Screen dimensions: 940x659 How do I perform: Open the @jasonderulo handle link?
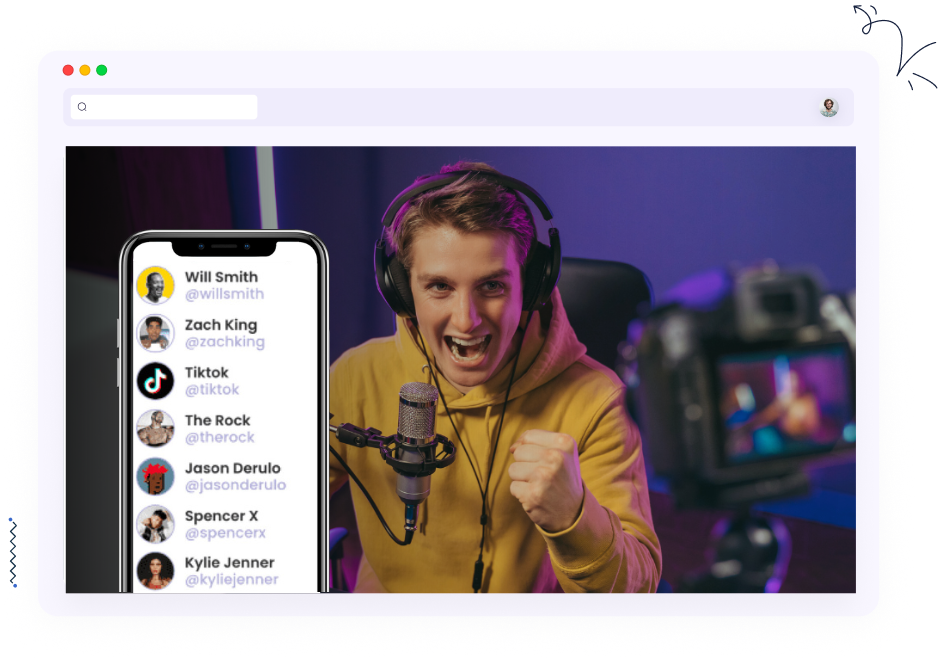click(x=235, y=485)
